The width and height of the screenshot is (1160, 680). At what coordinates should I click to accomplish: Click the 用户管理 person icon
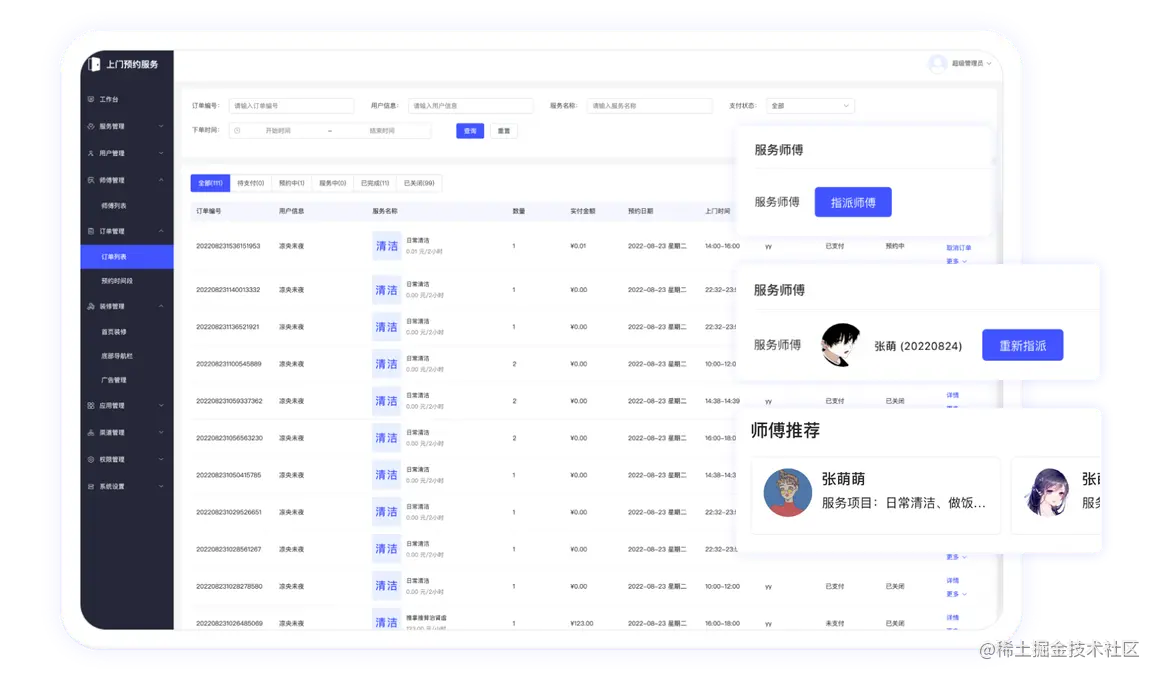click(x=91, y=153)
